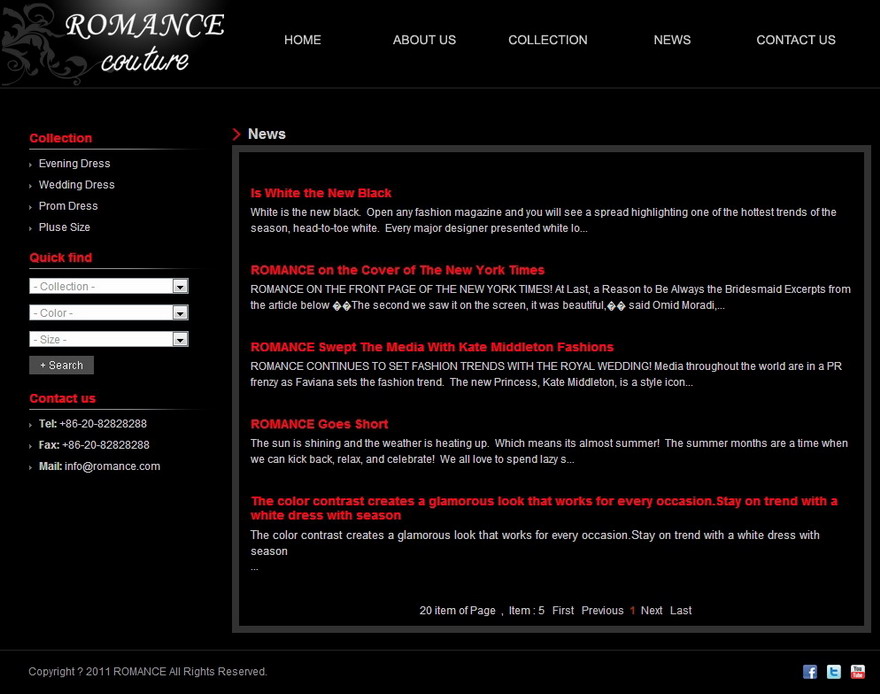Click the '20 item of Page' text

pyautogui.click(x=457, y=610)
